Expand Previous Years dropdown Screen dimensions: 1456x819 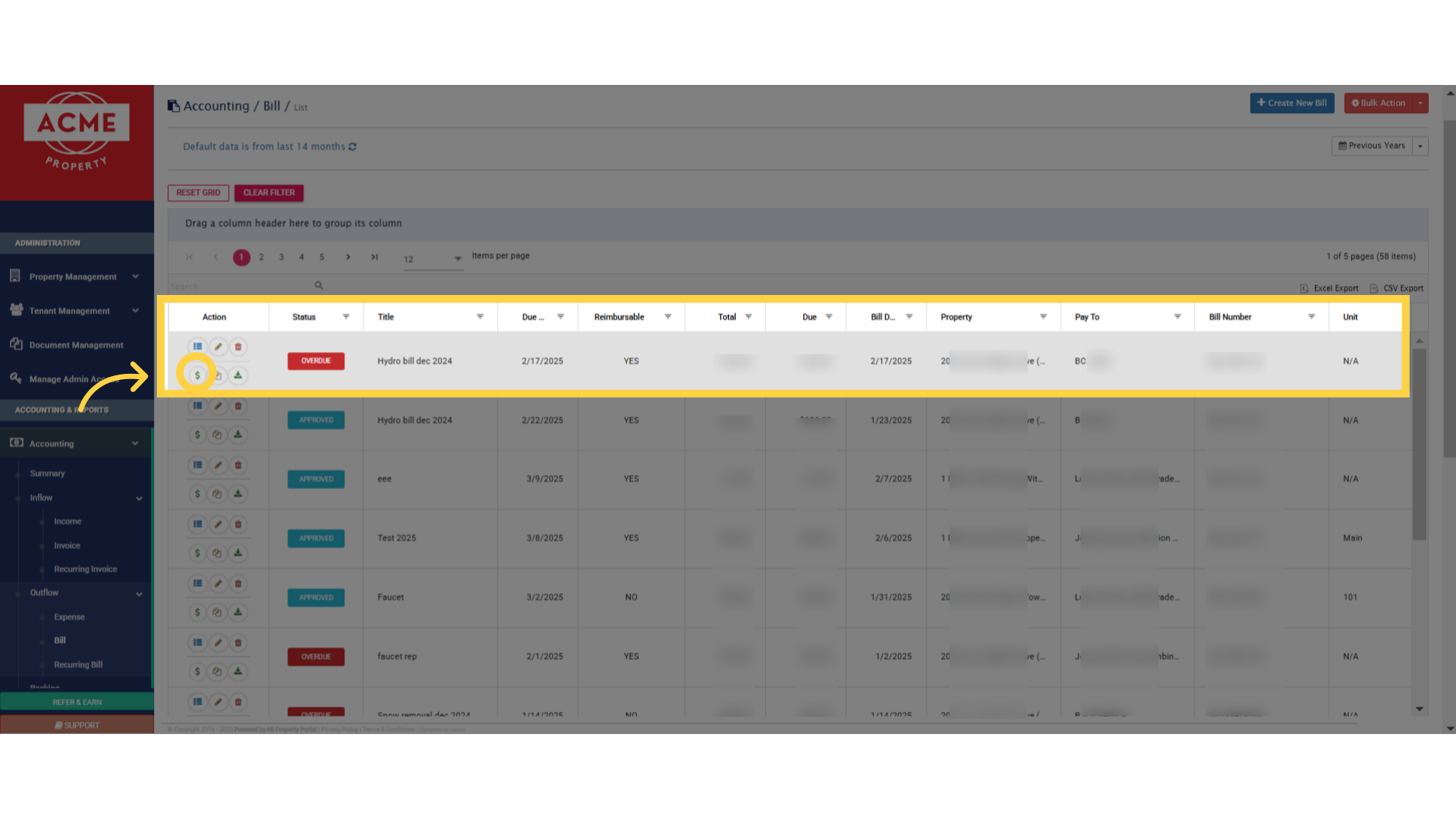1420,146
